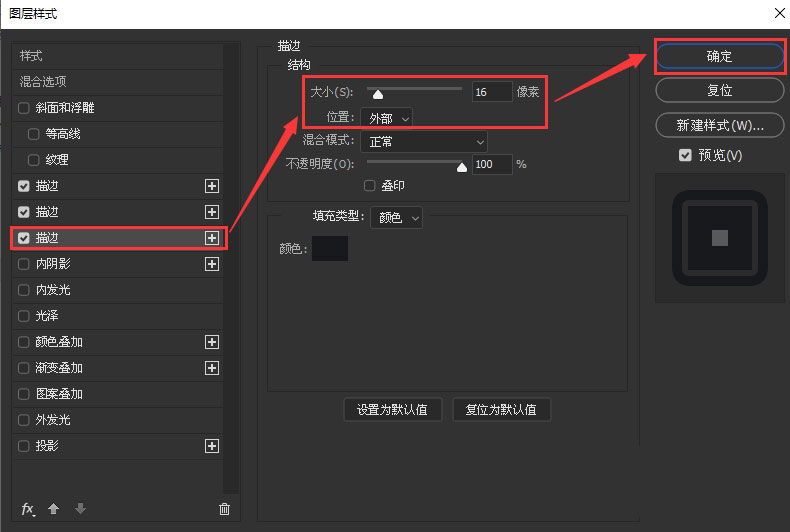Click the plus icon next to 渐变叠加
This screenshot has width=790, height=532.
pyautogui.click(x=212, y=368)
